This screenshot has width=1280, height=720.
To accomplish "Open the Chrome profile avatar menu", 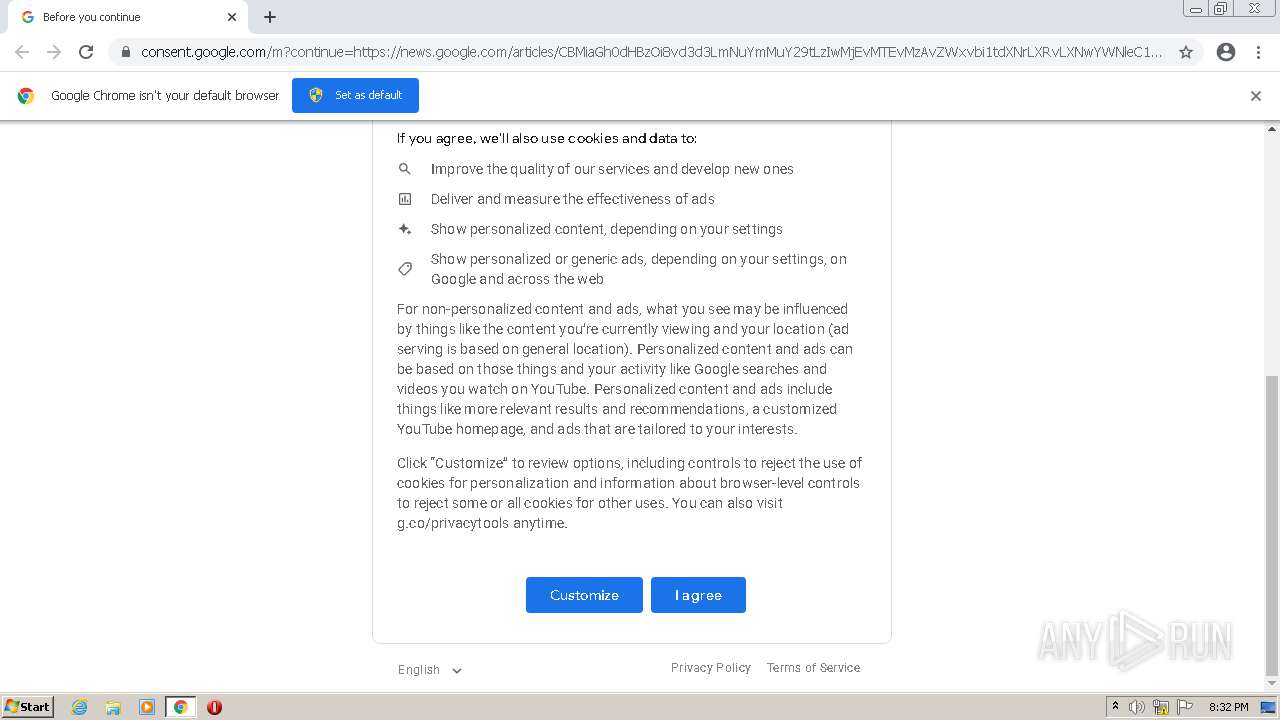I will (x=1226, y=52).
